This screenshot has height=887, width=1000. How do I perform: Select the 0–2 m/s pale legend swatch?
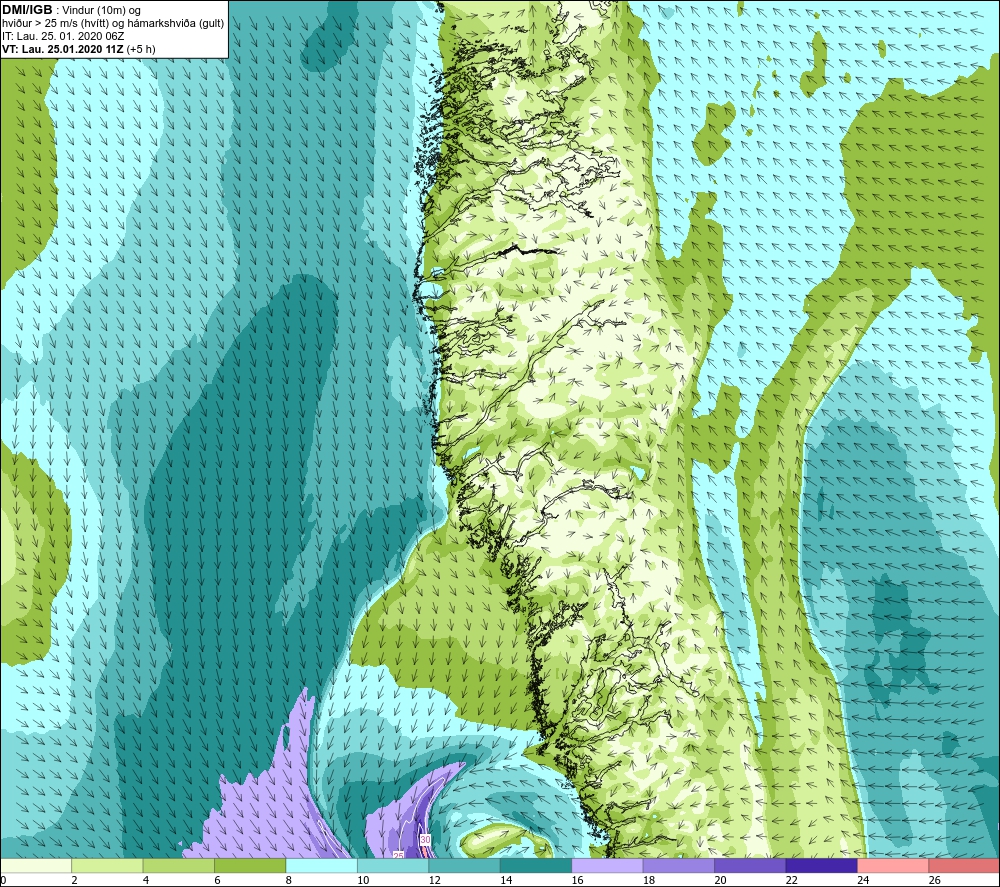(36, 866)
